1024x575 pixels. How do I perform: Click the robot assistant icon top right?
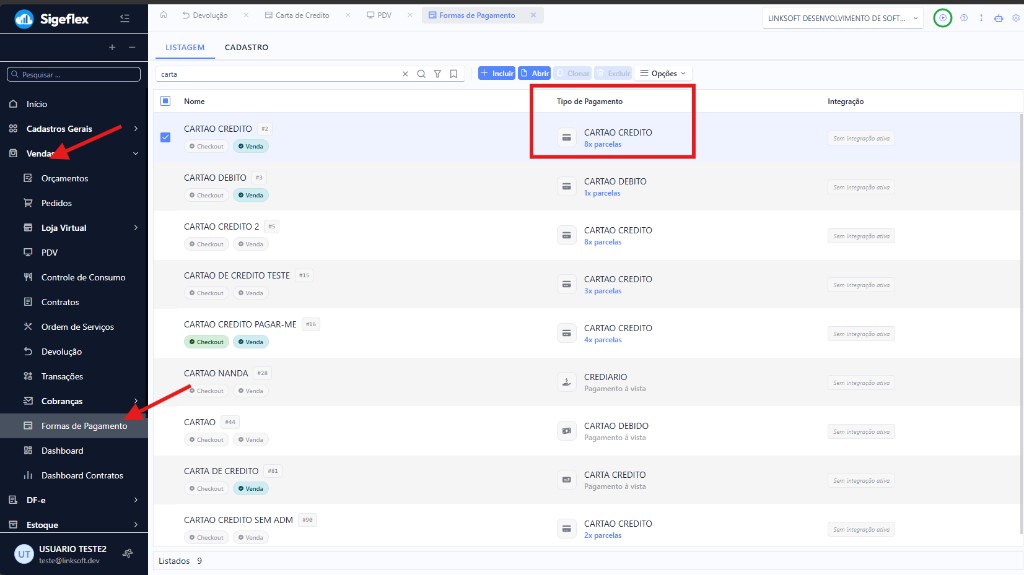(999, 18)
